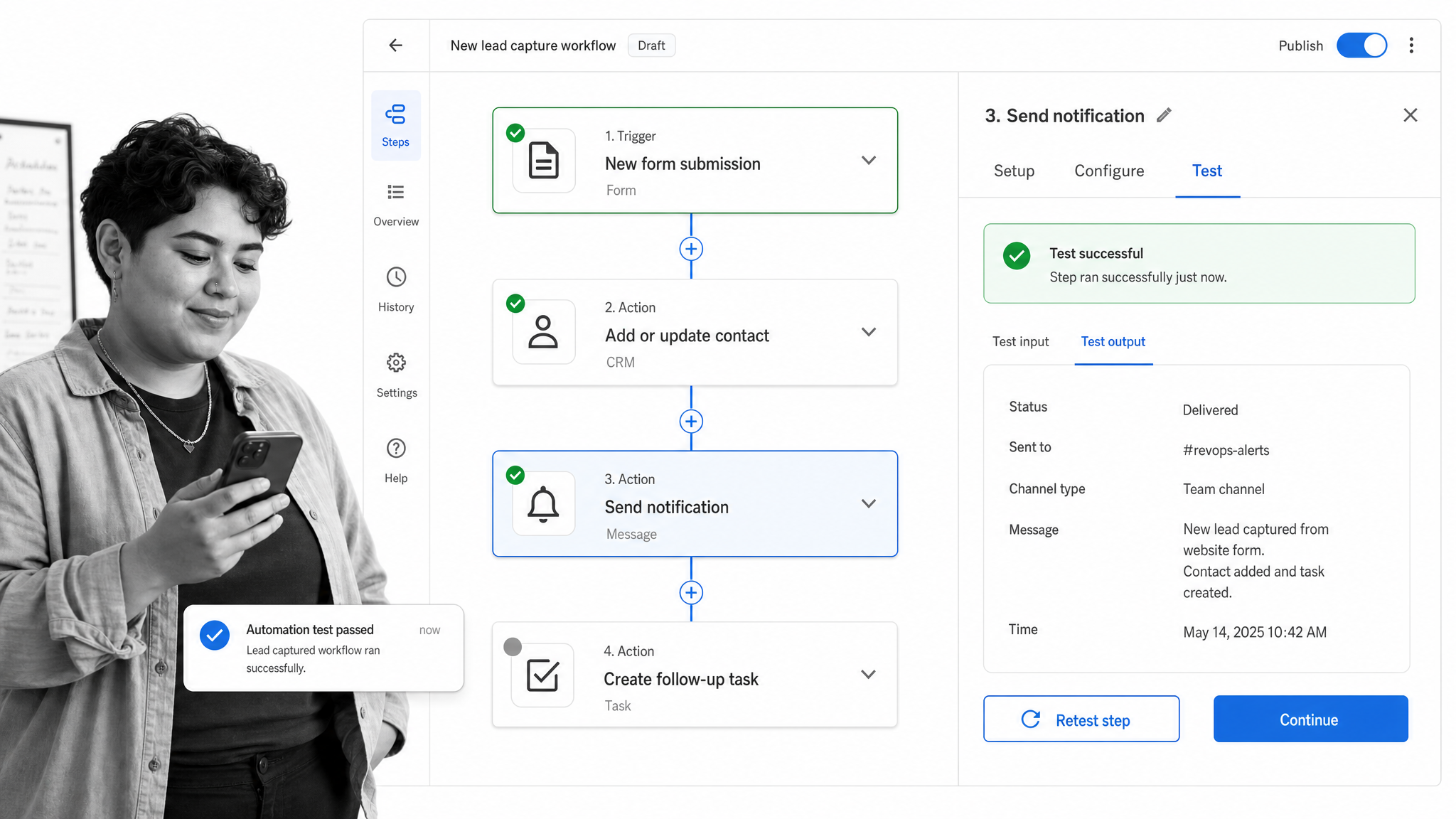Click the back arrow icon
The width and height of the screenshot is (1456, 819).
coord(396,45)
